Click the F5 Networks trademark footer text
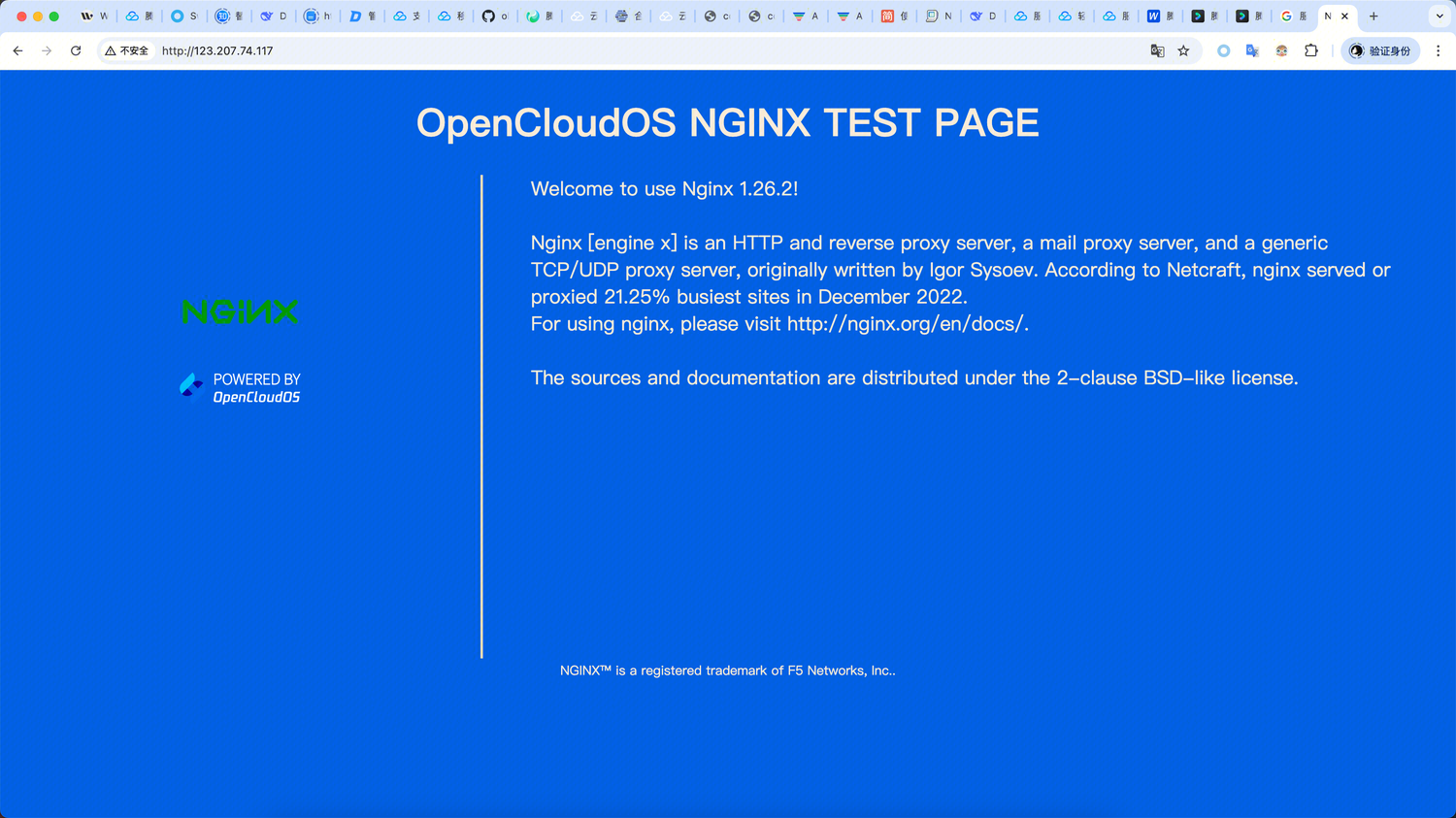 tap(728, 671)
